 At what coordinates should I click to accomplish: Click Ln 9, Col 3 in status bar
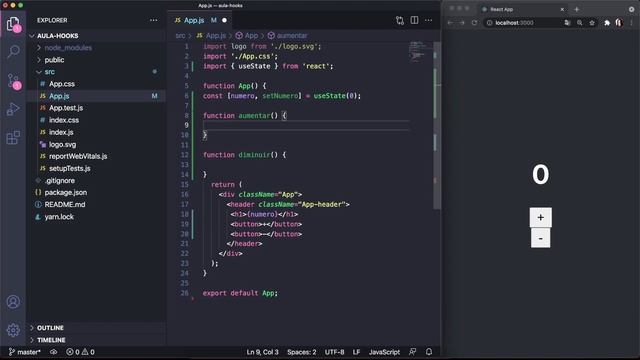[262, 352]
